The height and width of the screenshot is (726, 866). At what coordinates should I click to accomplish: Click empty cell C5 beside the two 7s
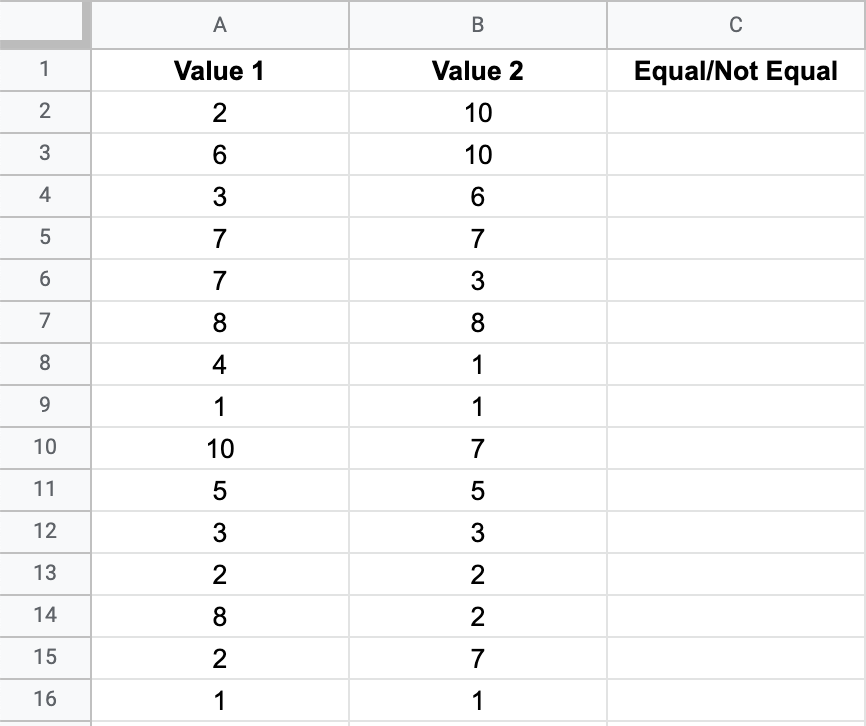(x=735, y=238)
